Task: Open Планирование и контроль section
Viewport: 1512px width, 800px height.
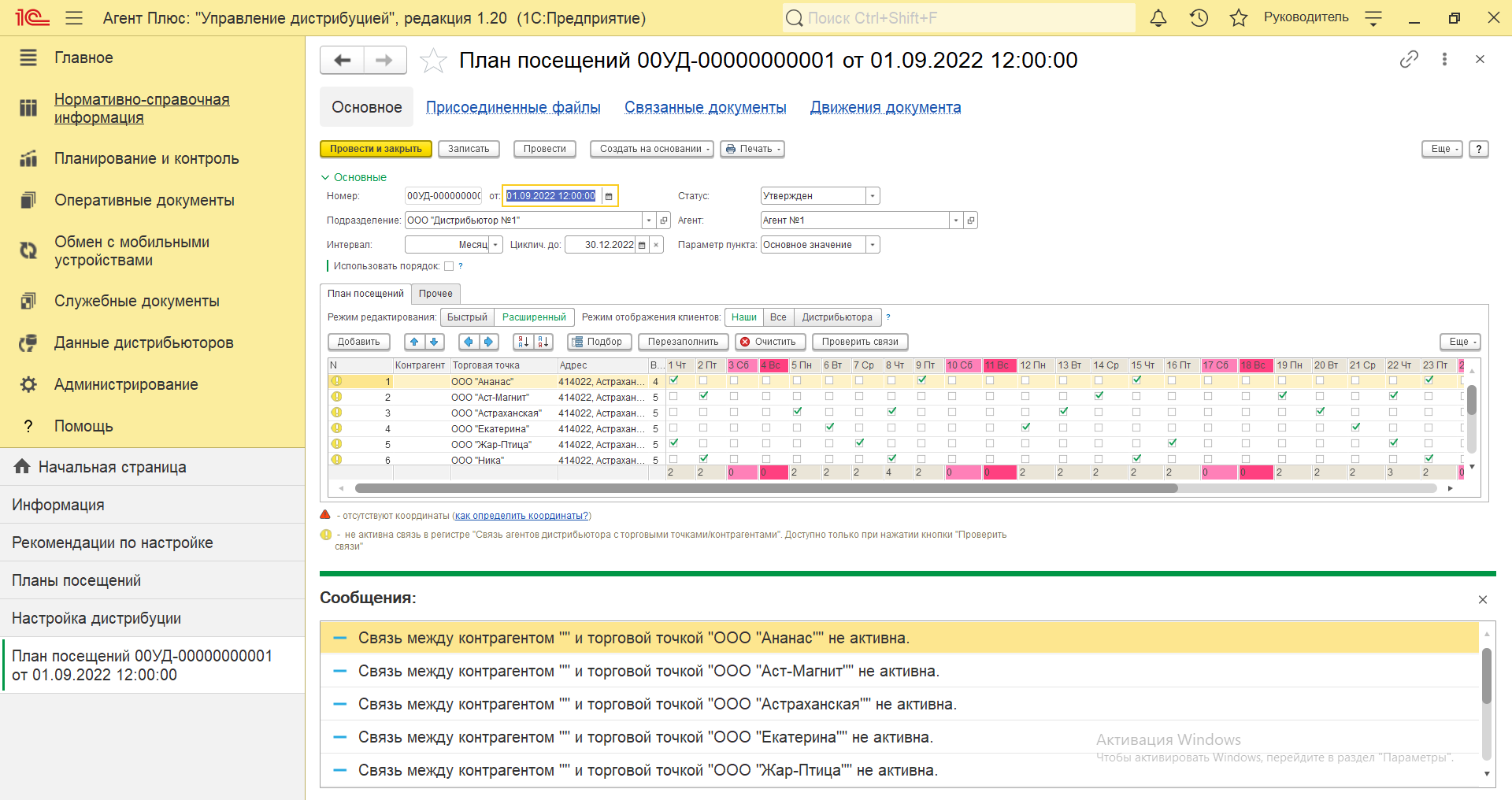Action: 146,158
